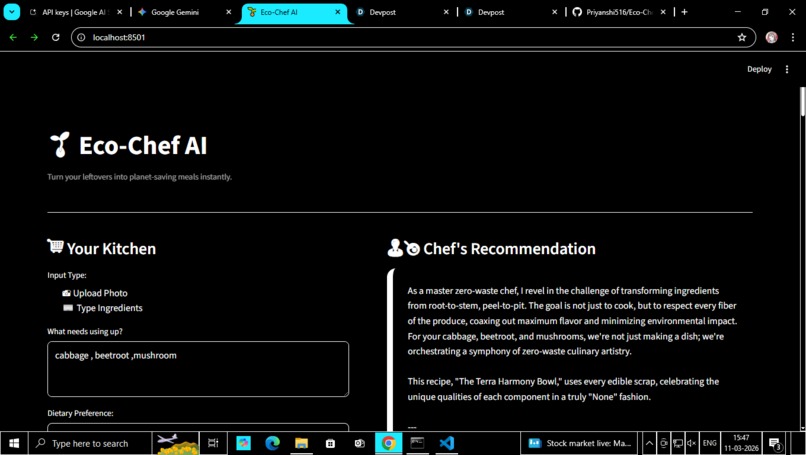The width and height of the screenshot is (806, 455).
Task: Close the first Devpost tab
Action: 446,12
